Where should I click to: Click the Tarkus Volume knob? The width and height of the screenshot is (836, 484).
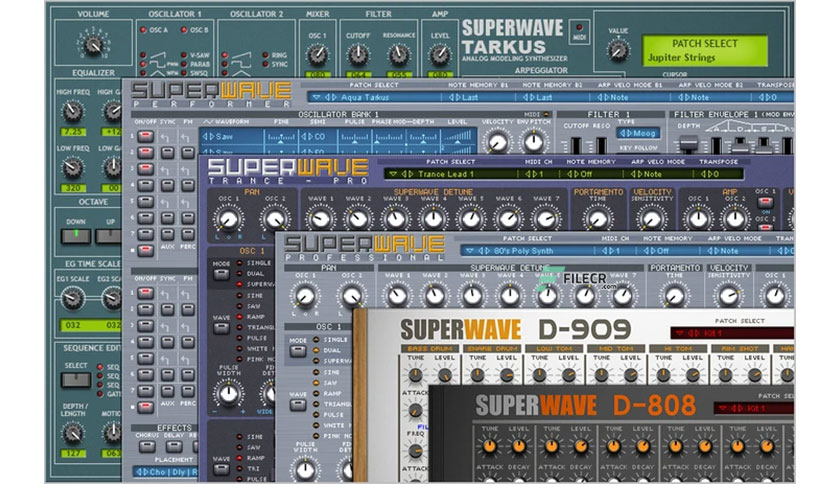pyautogui.click(x=94, y=45)
